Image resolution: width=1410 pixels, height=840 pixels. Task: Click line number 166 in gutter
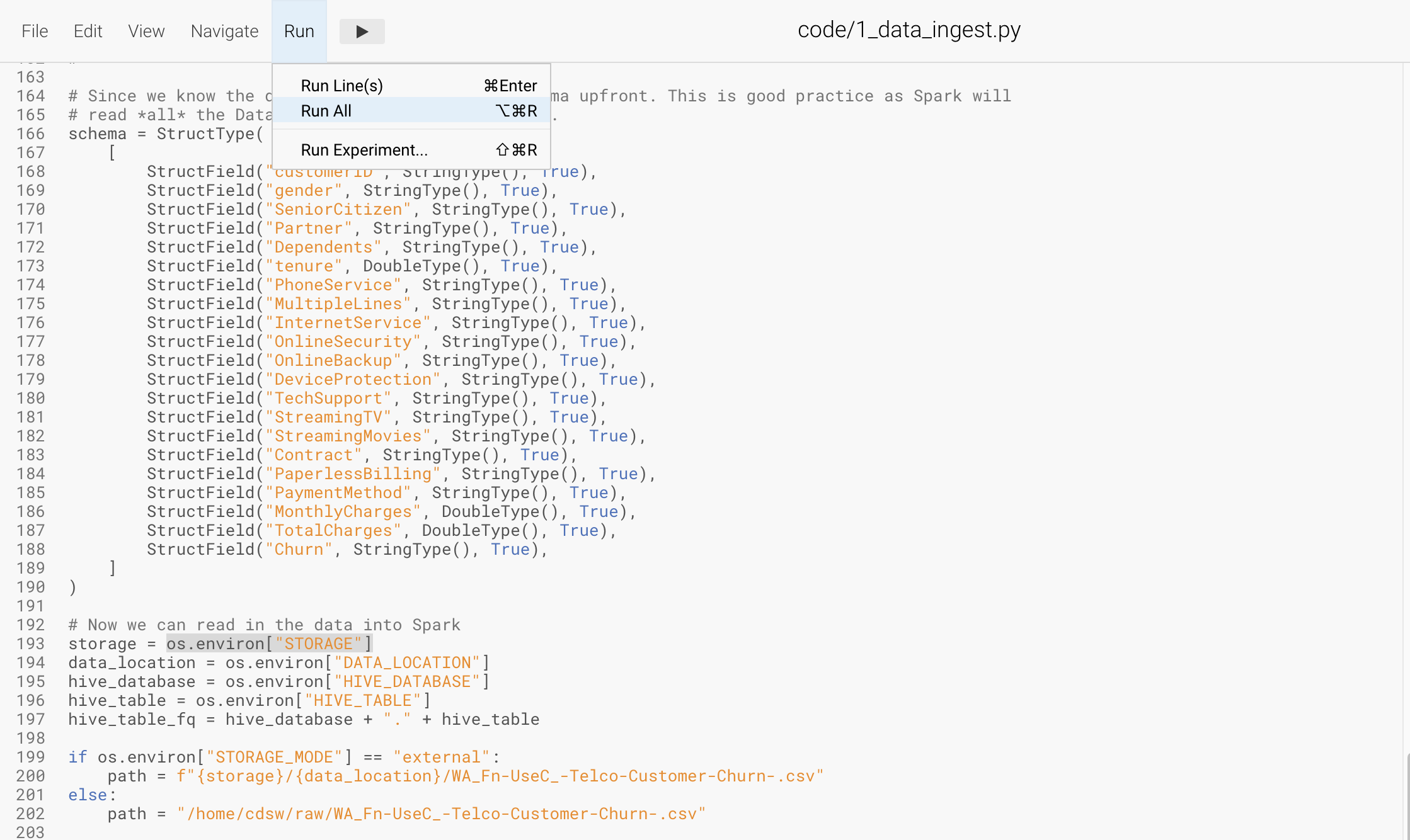click(x=30, y=133)
